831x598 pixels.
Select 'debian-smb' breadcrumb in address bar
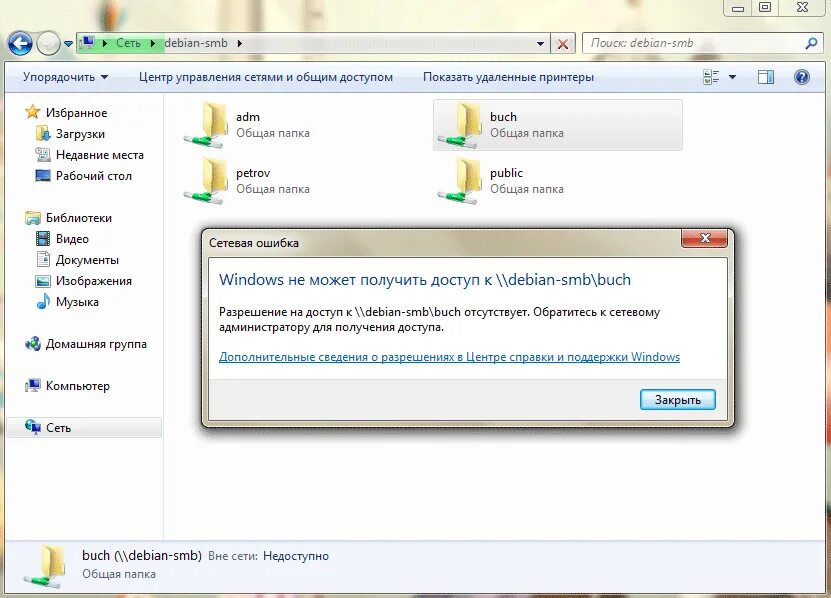pyautogui.click(x=196, y=43)
